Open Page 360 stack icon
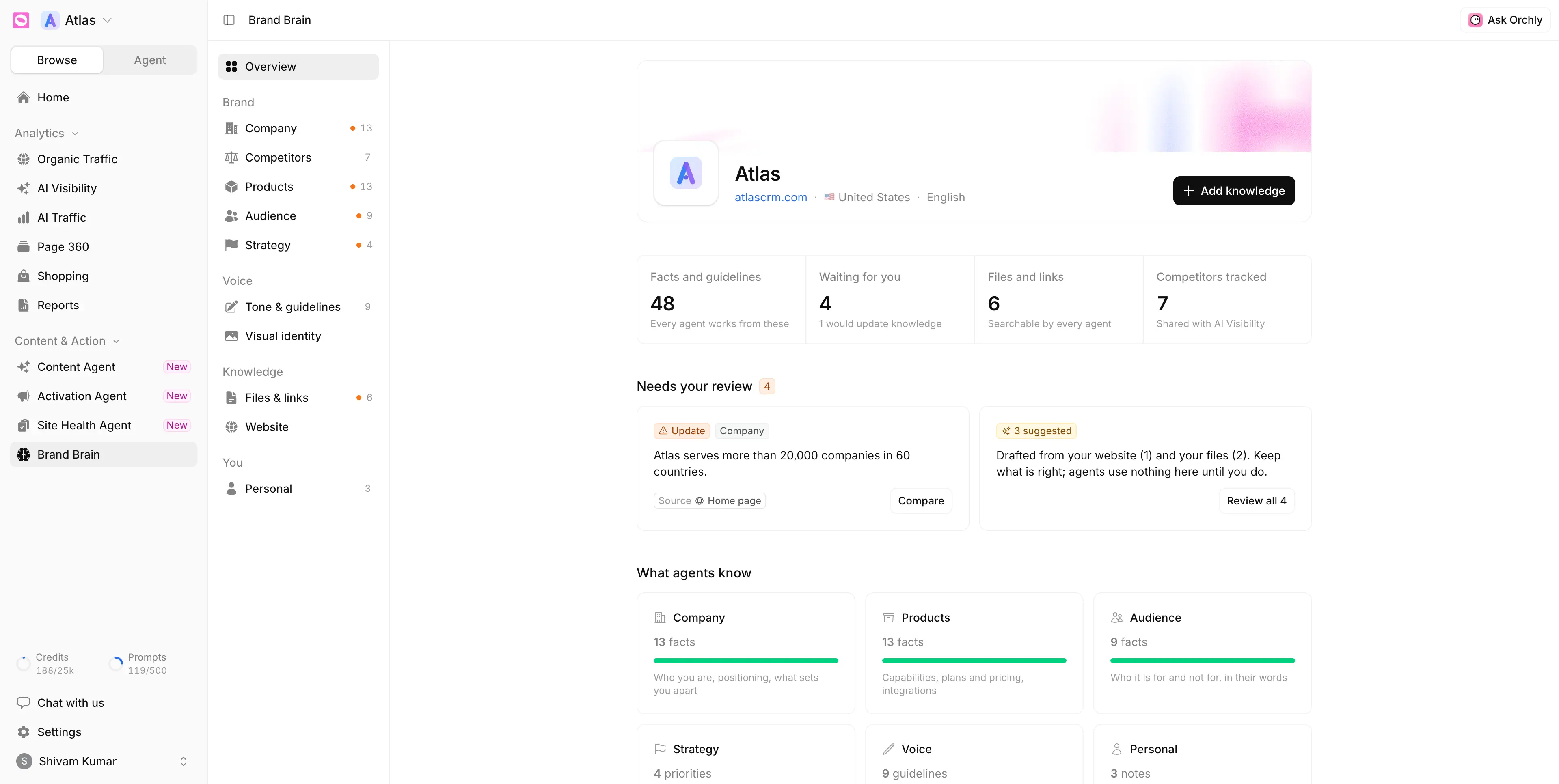1559x784 pixels. 24,247
